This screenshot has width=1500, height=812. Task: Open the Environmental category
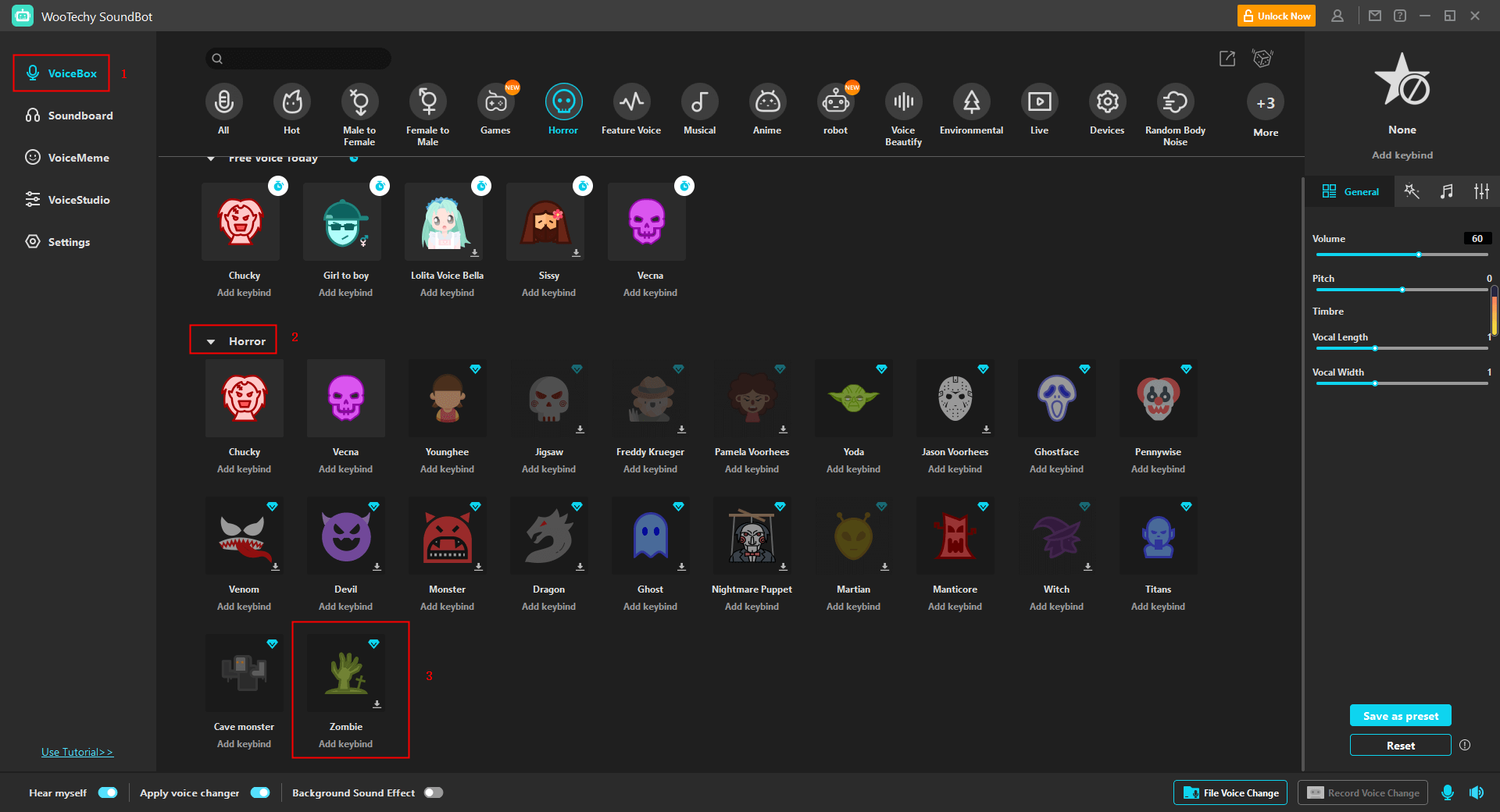[971, 101]
